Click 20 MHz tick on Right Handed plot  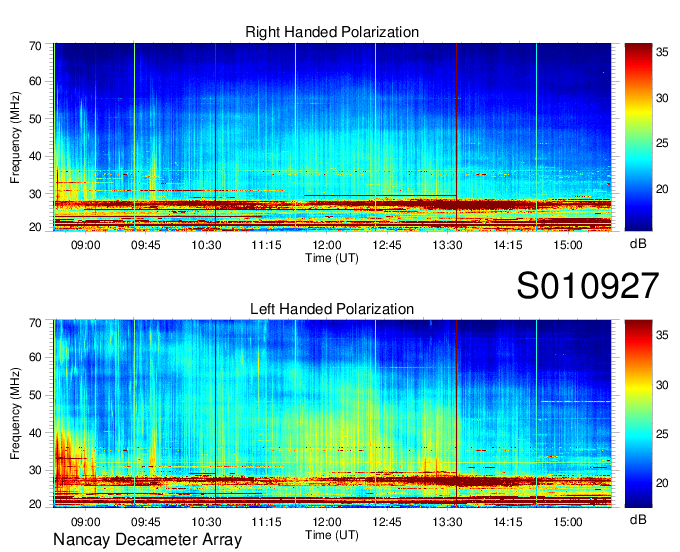point(35,227)
